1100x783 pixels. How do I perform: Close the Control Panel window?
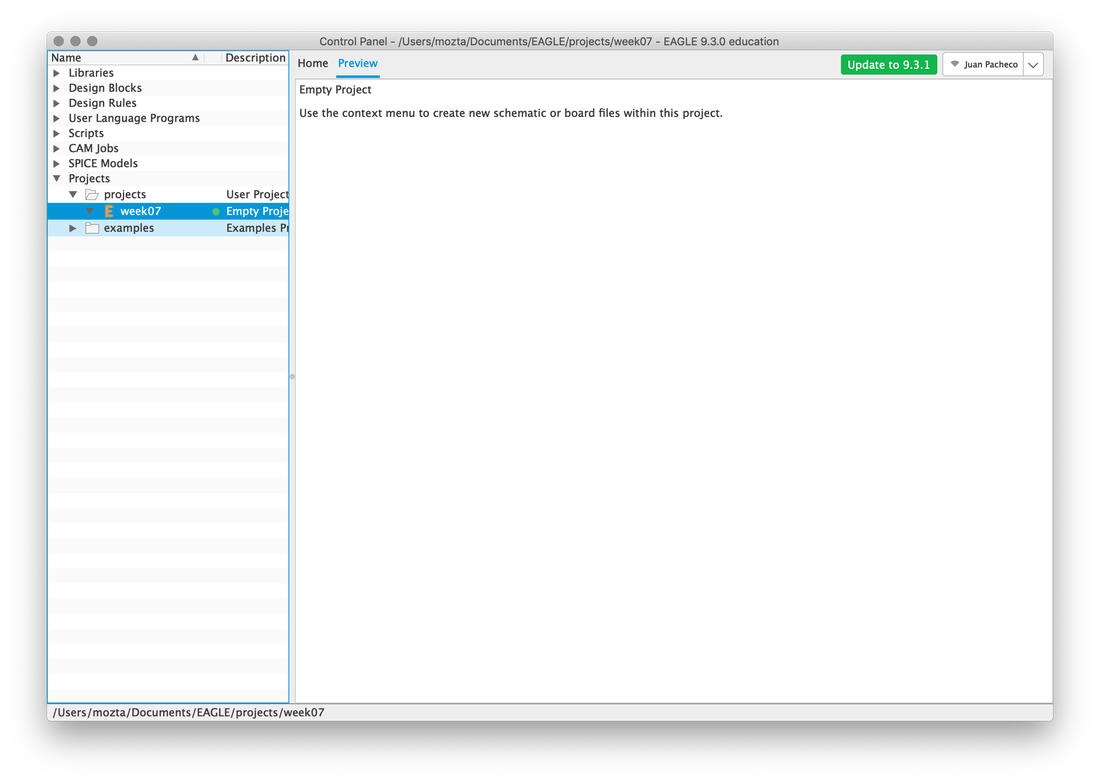pyautogui.click(x=59, y=41)
